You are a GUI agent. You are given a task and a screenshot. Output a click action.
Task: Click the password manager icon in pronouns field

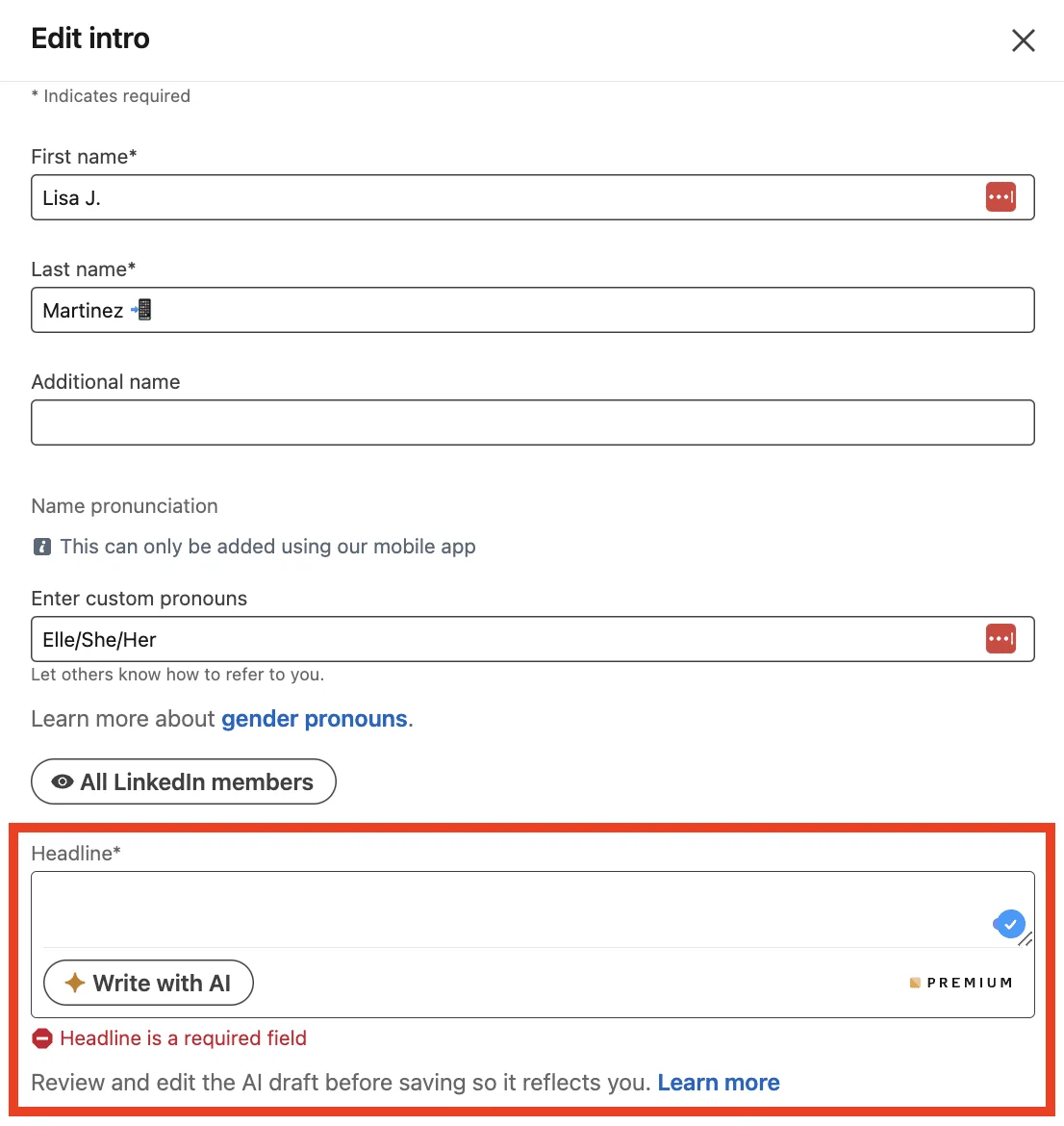(x=1001, y=638)
